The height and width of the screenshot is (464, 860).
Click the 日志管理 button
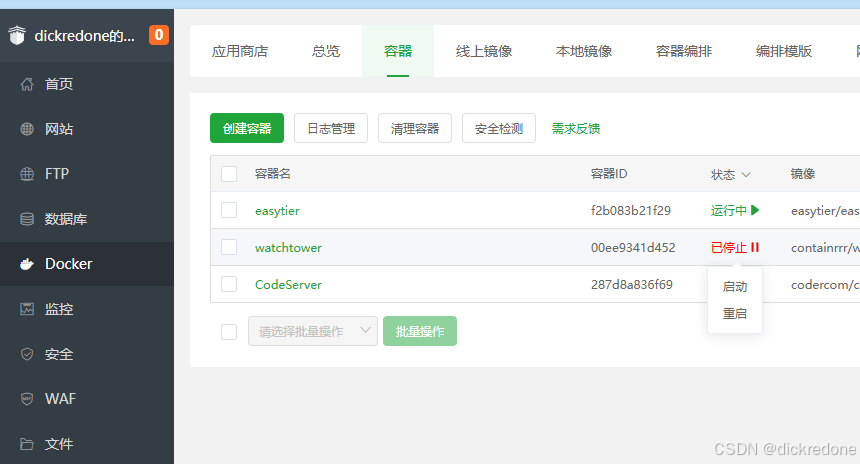pos(331,128)
